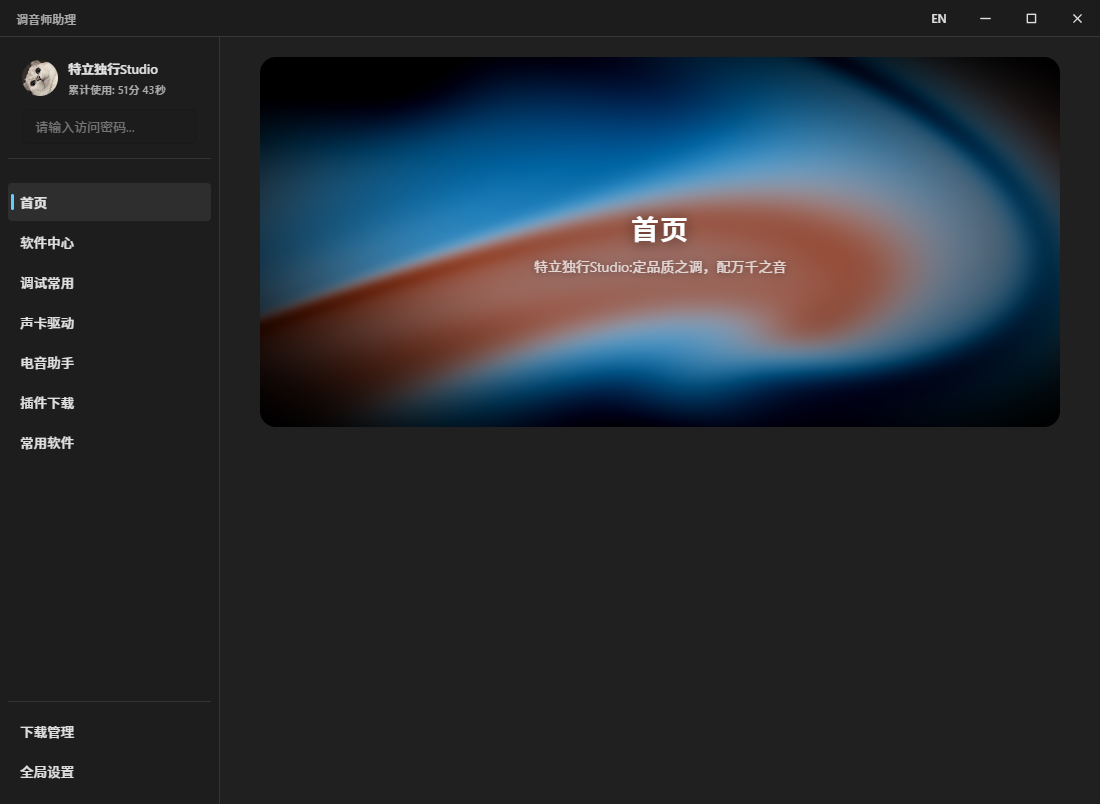
Task: Click the 特立独行Studio username
Action: (x=112, y=69)
